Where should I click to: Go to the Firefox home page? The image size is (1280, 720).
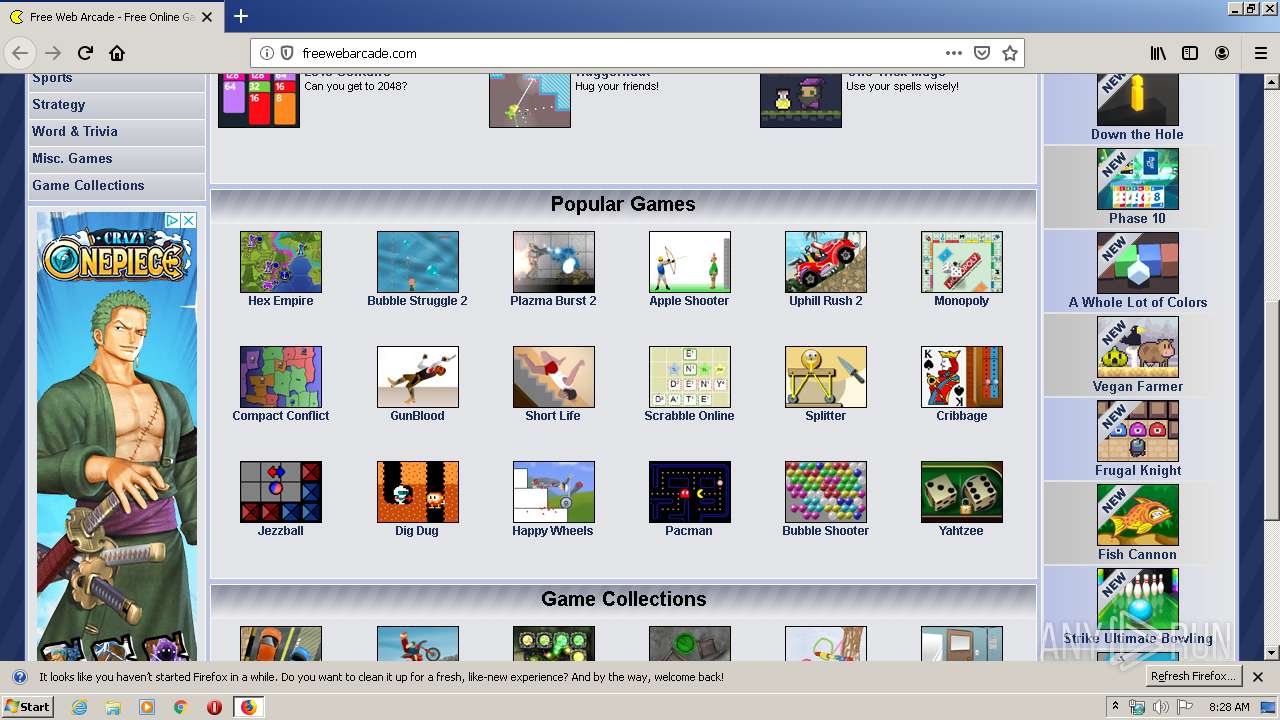click(x=117, y=53)
